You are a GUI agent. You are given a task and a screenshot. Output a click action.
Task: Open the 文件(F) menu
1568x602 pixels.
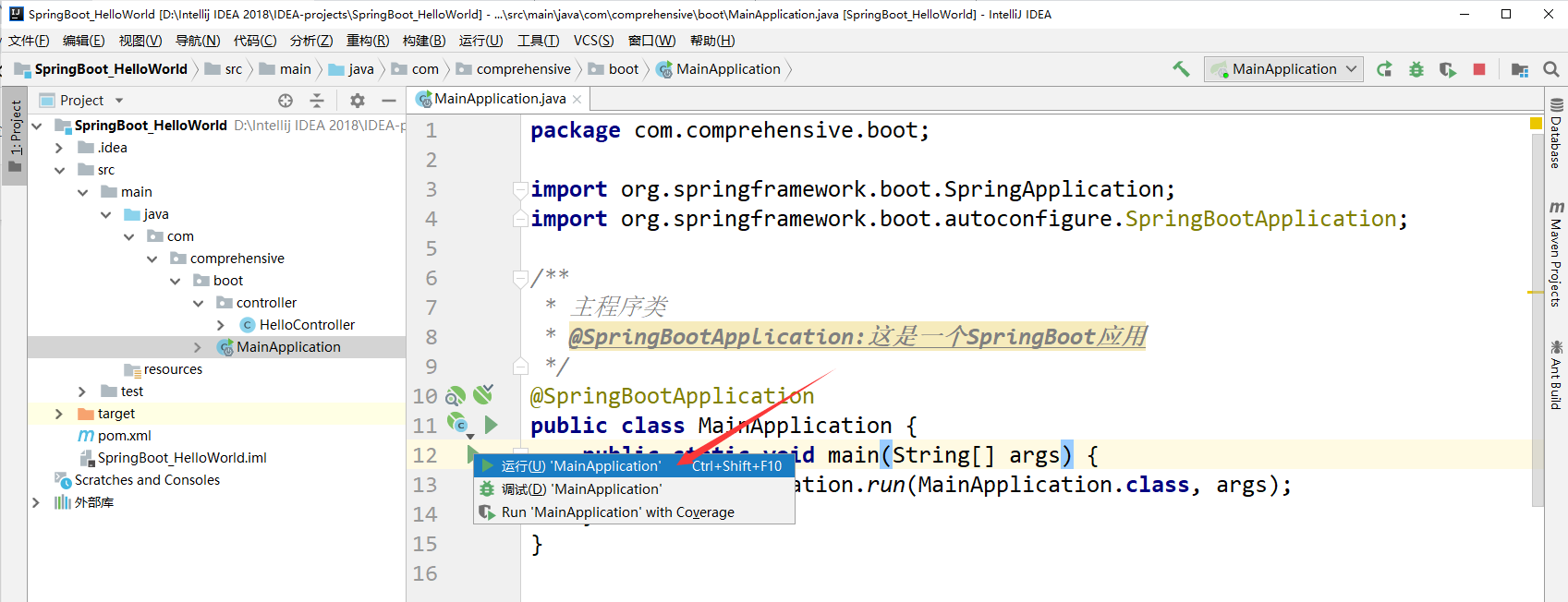pyautogui.click(x=29, y=41)
